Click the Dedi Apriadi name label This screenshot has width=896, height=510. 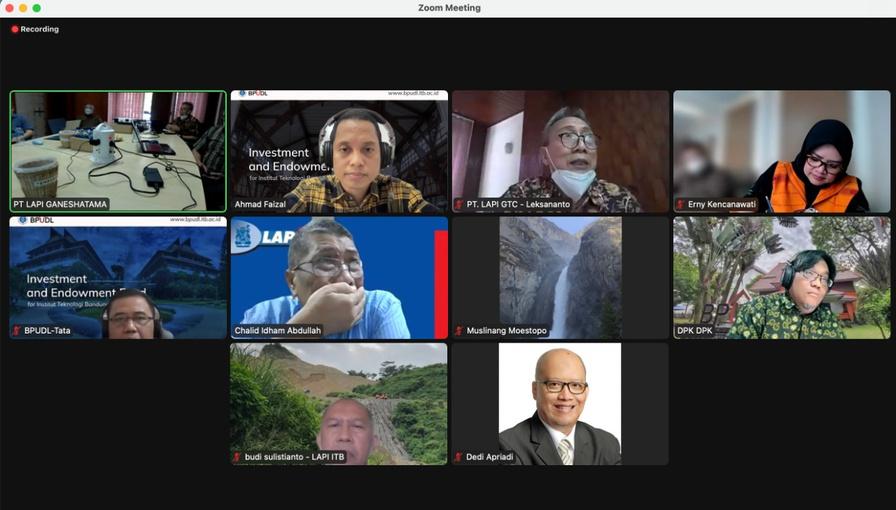point(490,457)
